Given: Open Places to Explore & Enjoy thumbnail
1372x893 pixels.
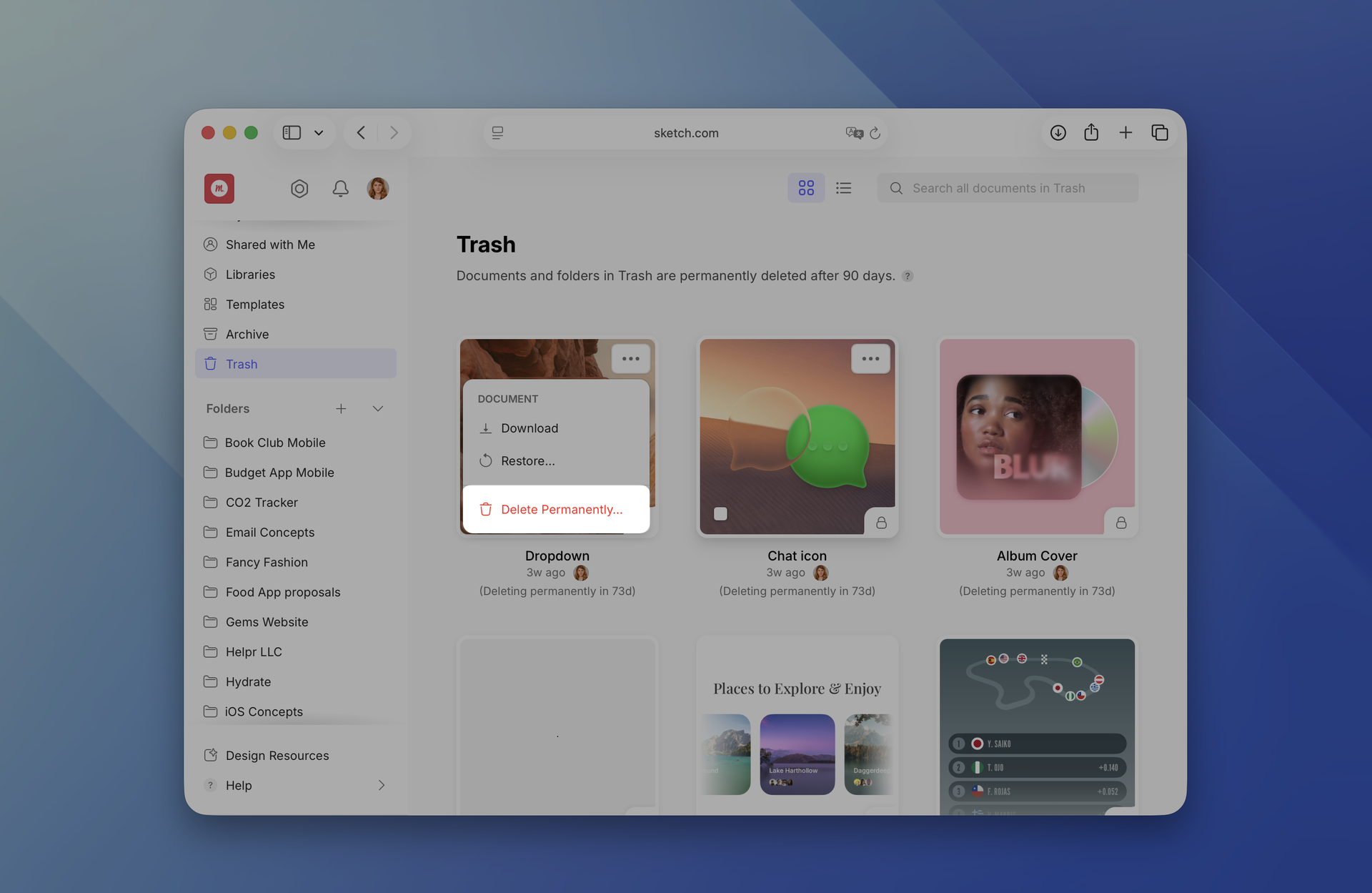Looking at the screenshot, I should [797, 726].
